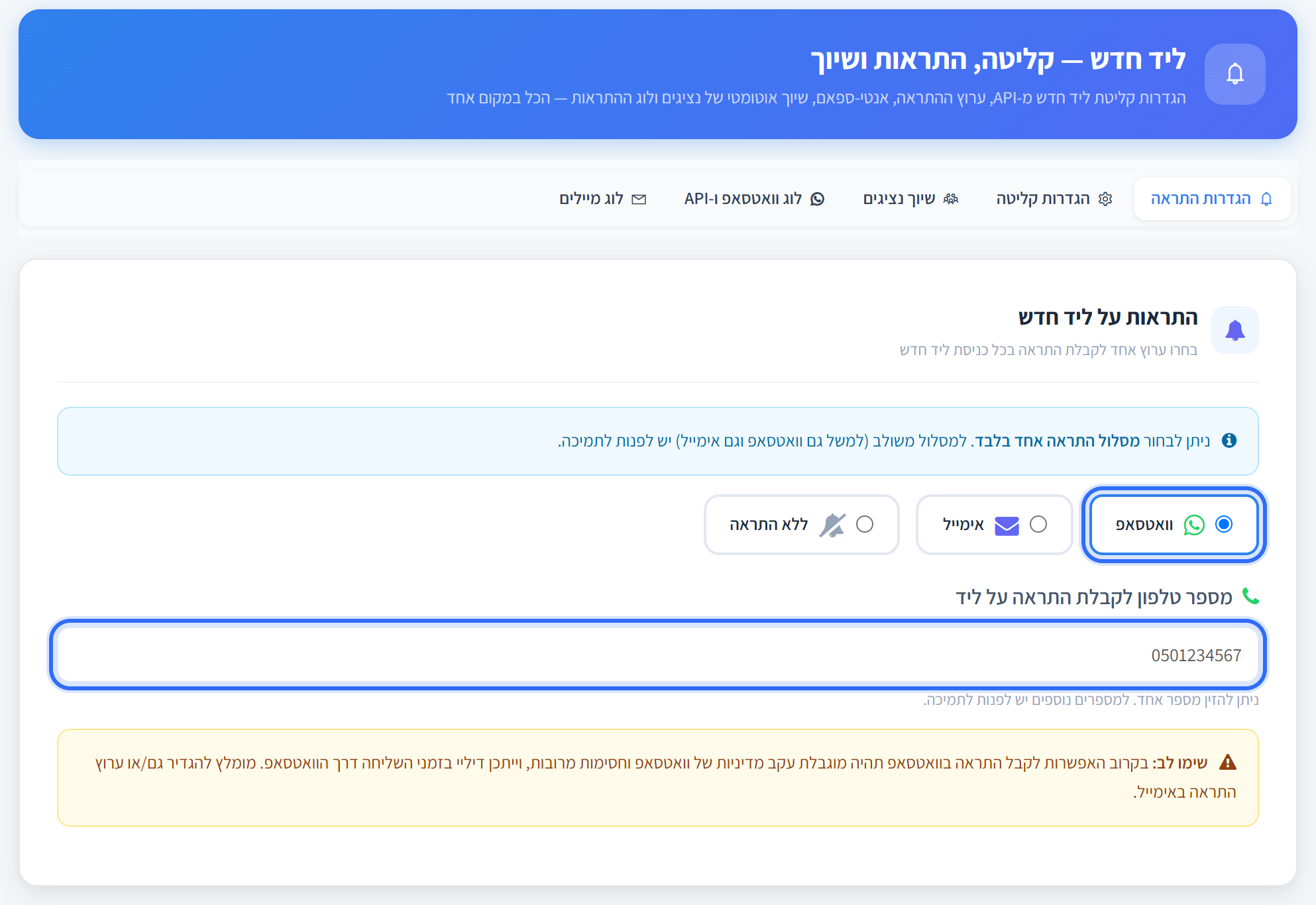
Task: Click the crossed-out bell mute icon
Action: [x=832, y=525]
